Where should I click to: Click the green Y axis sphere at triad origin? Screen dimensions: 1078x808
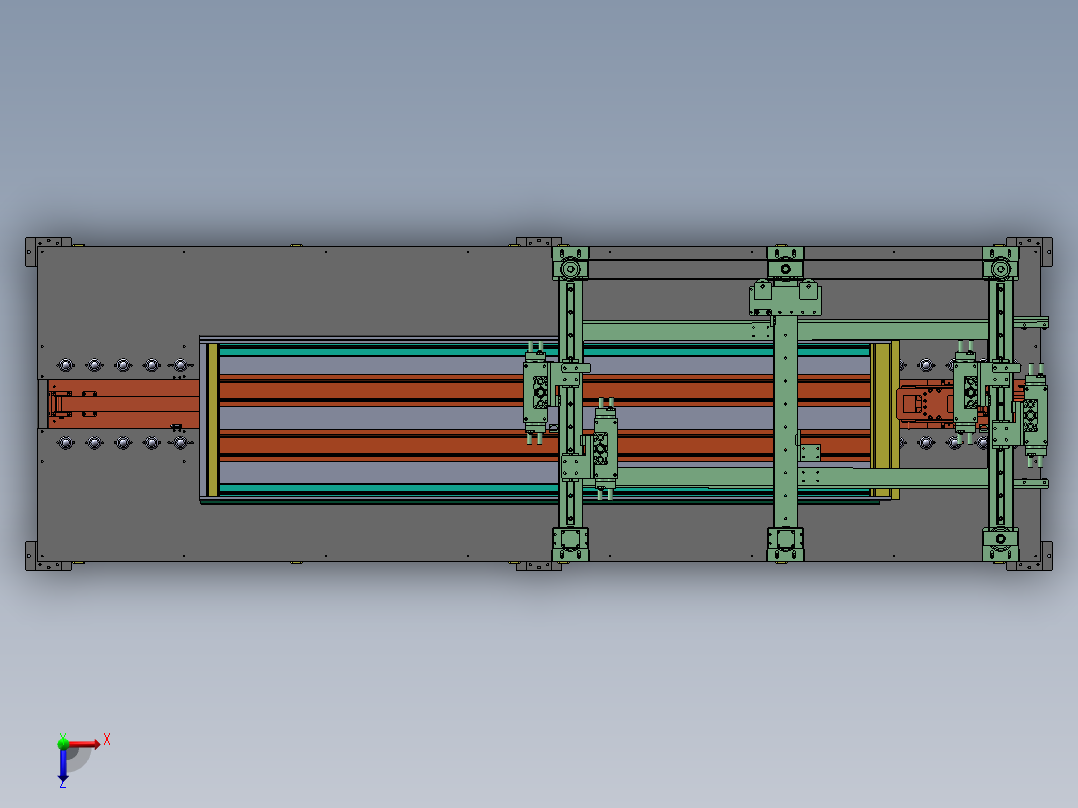coord(63,743)
